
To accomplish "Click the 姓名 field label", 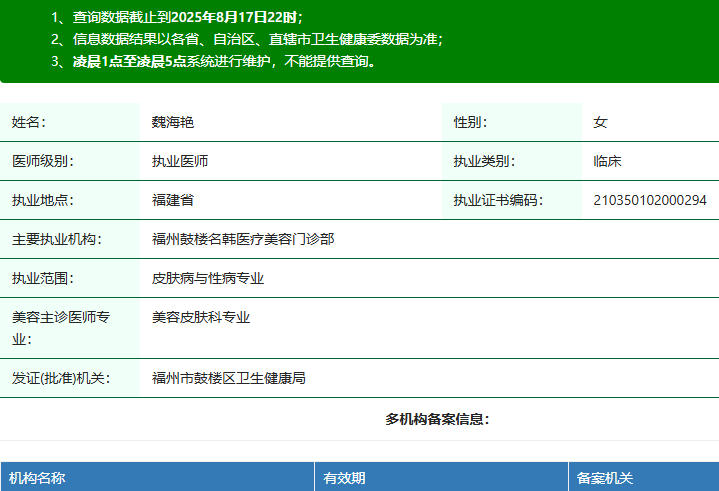I will [29, 122].
